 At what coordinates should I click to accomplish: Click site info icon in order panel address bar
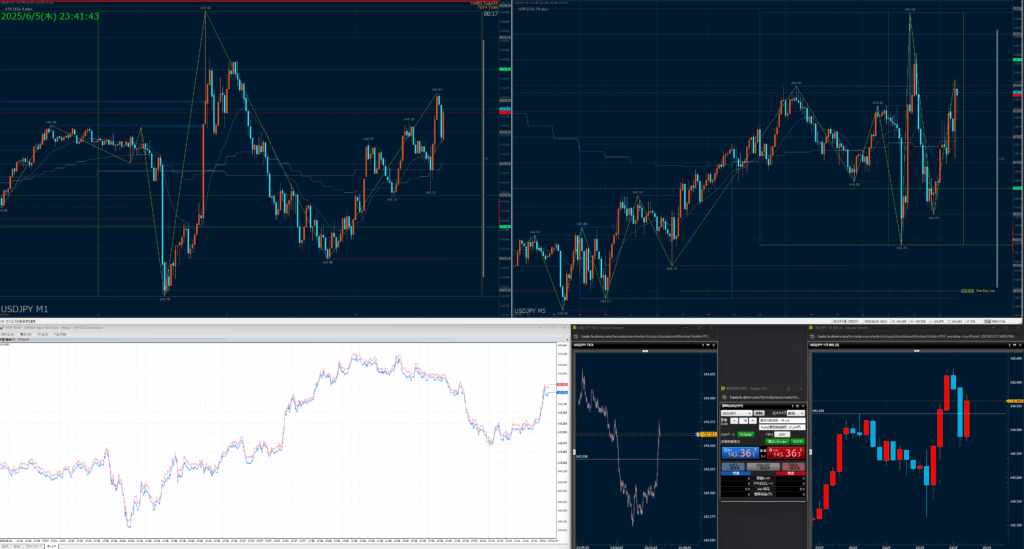[x=724, y=398]
